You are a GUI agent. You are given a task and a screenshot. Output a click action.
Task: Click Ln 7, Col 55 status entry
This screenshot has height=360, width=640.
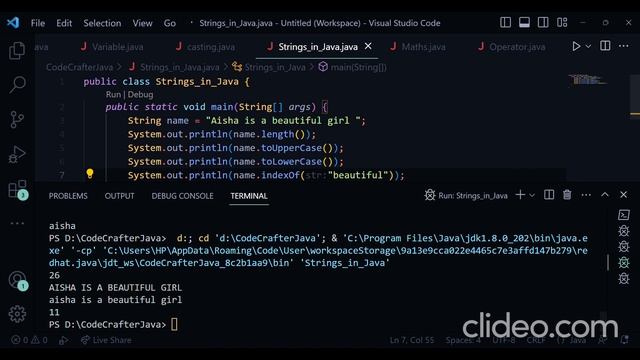coord(412,340)
